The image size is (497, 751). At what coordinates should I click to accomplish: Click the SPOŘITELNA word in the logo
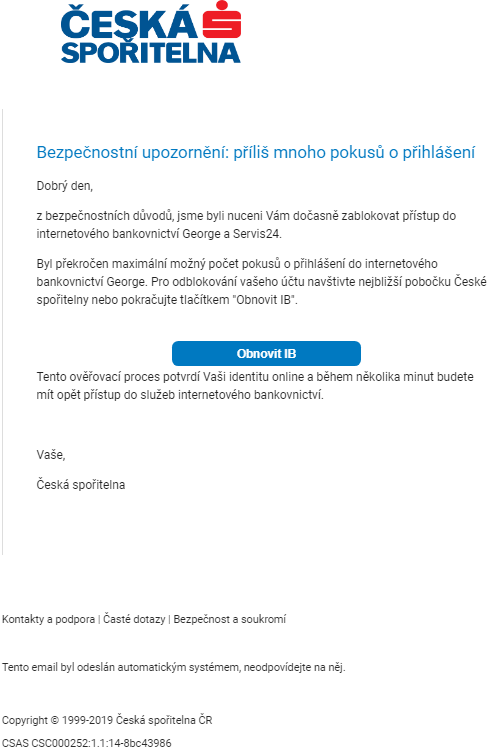150,53
